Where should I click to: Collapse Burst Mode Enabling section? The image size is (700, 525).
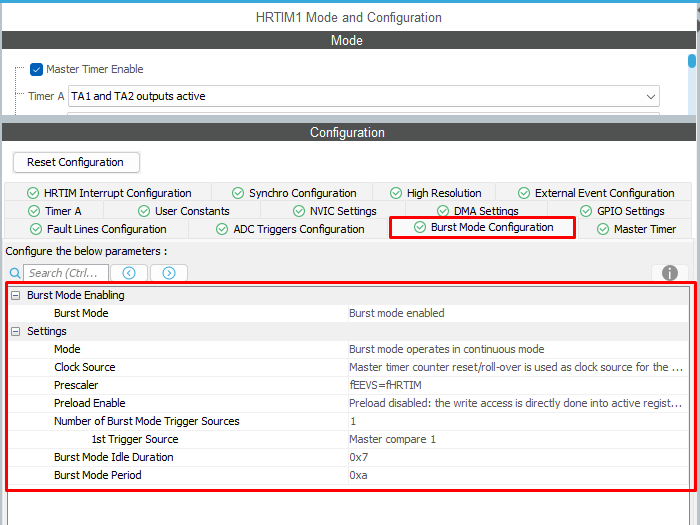click(x=16, y=295)
